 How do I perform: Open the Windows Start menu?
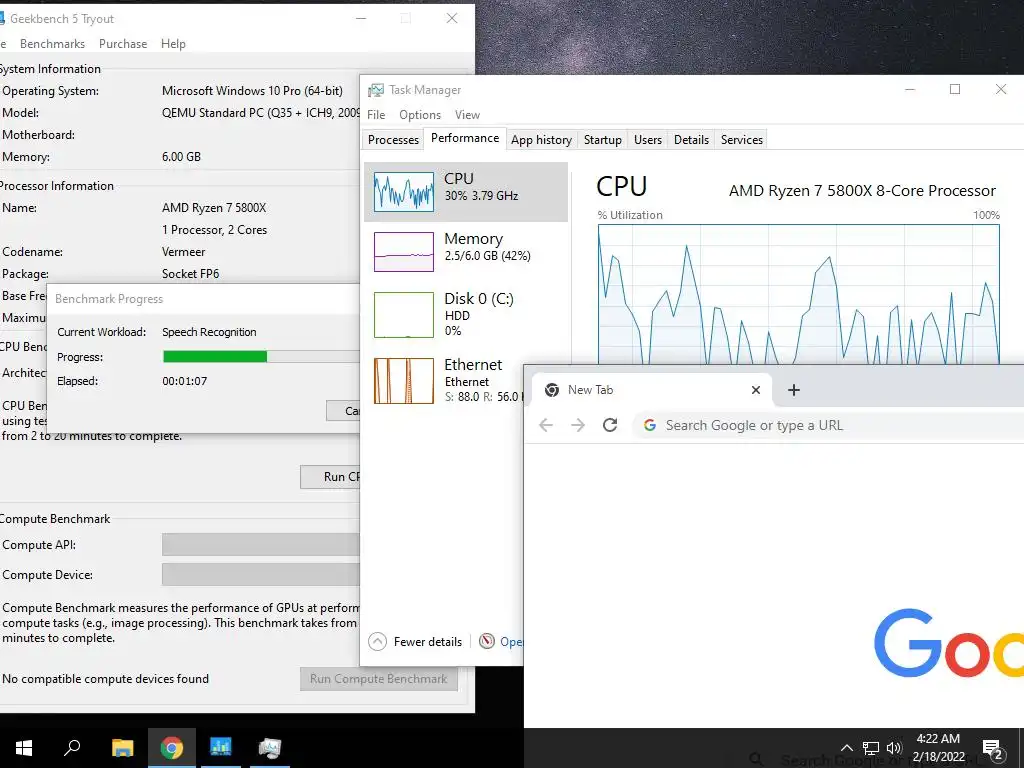tap(24, 748)
